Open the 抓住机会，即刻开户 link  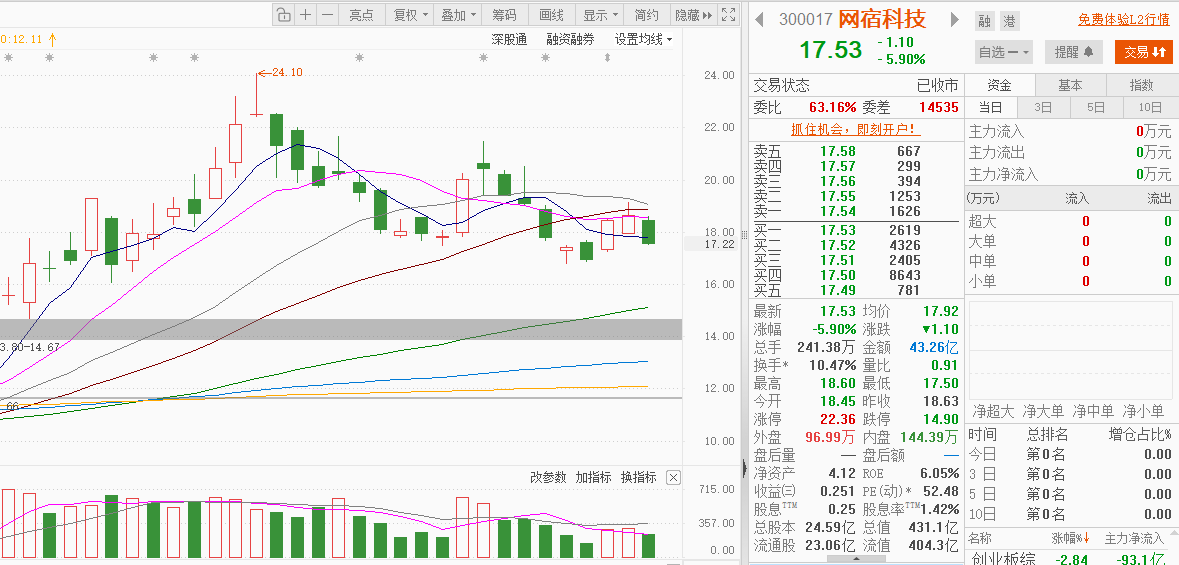856,129
